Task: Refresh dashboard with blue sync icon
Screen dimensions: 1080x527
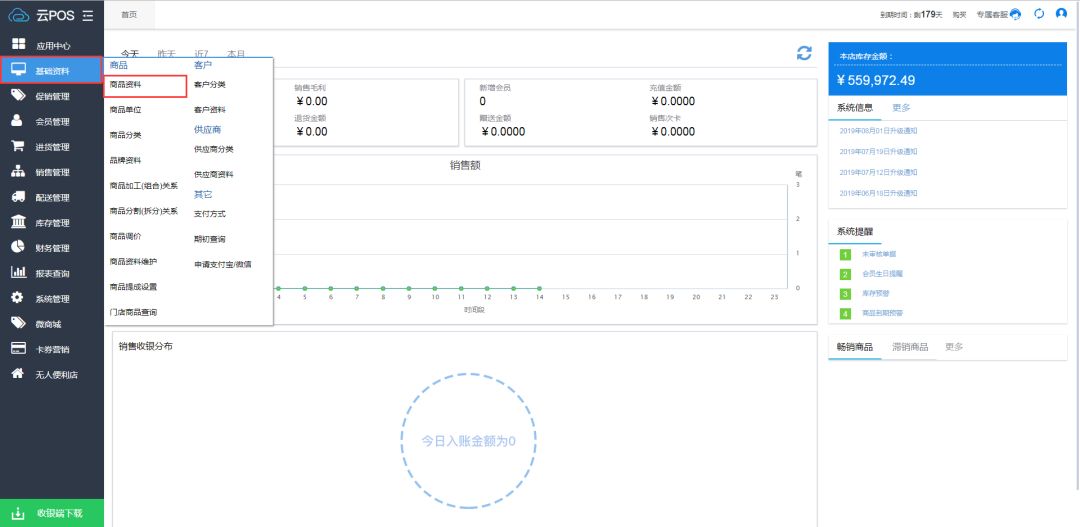Action: pyautogui.click(x=804, y=53)
